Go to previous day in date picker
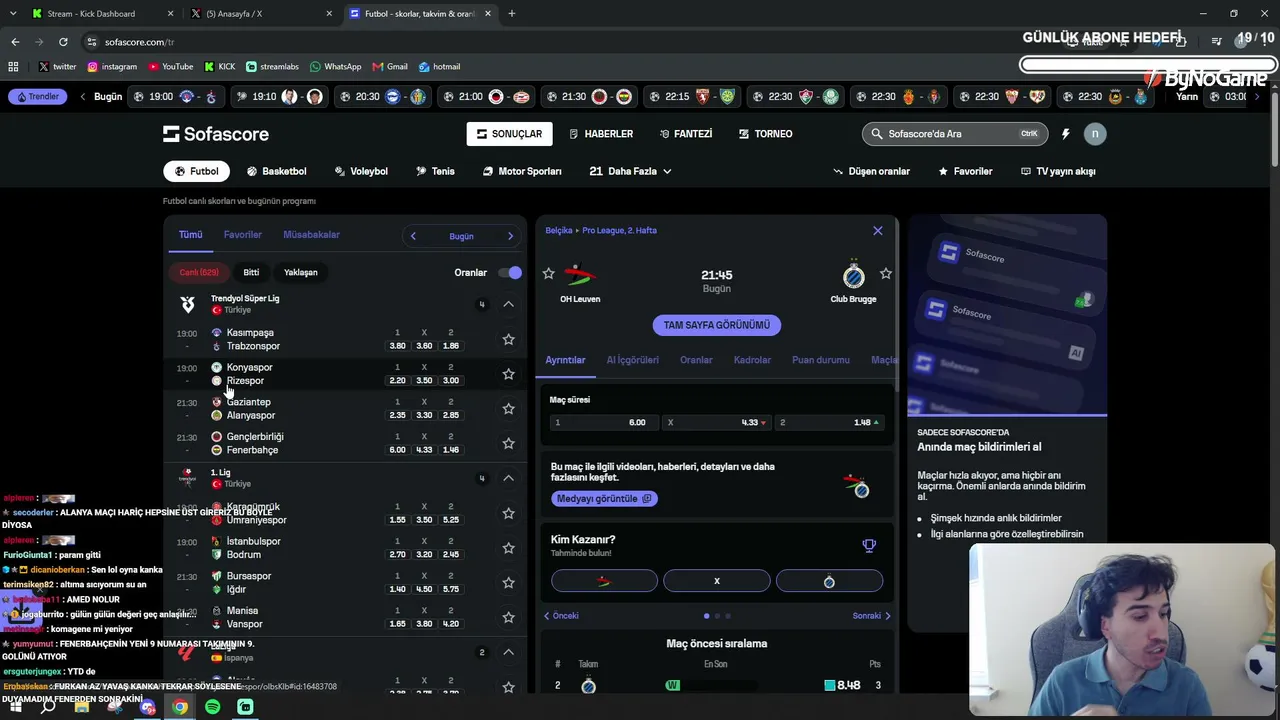 click(x=413, y=236)
